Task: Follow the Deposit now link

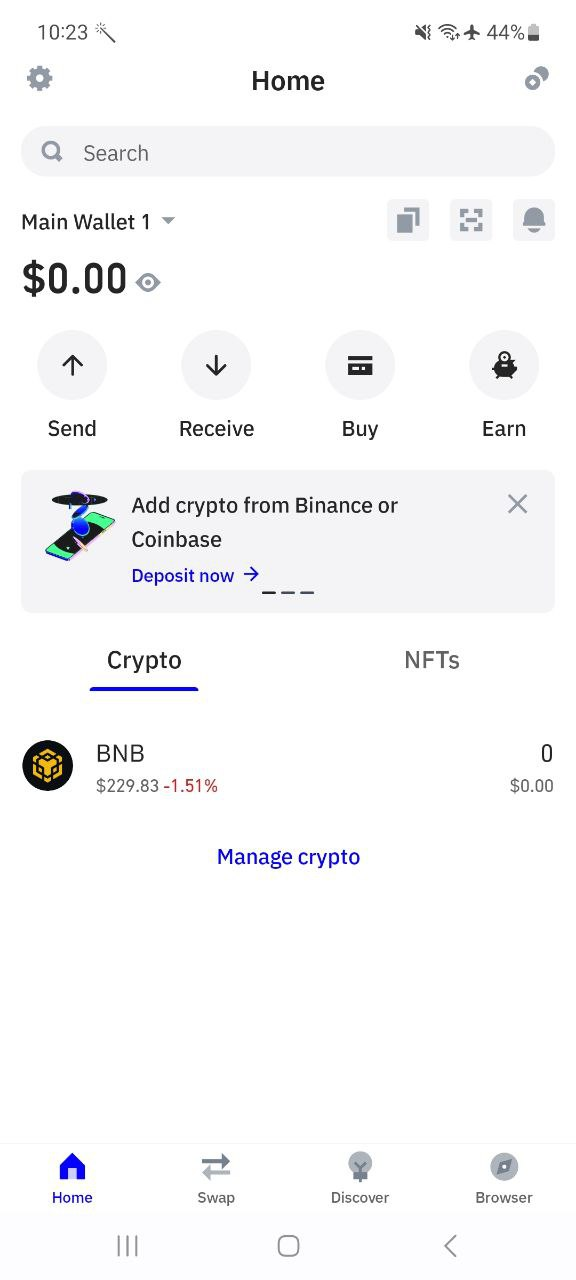Action: click(x=195, y=575)
